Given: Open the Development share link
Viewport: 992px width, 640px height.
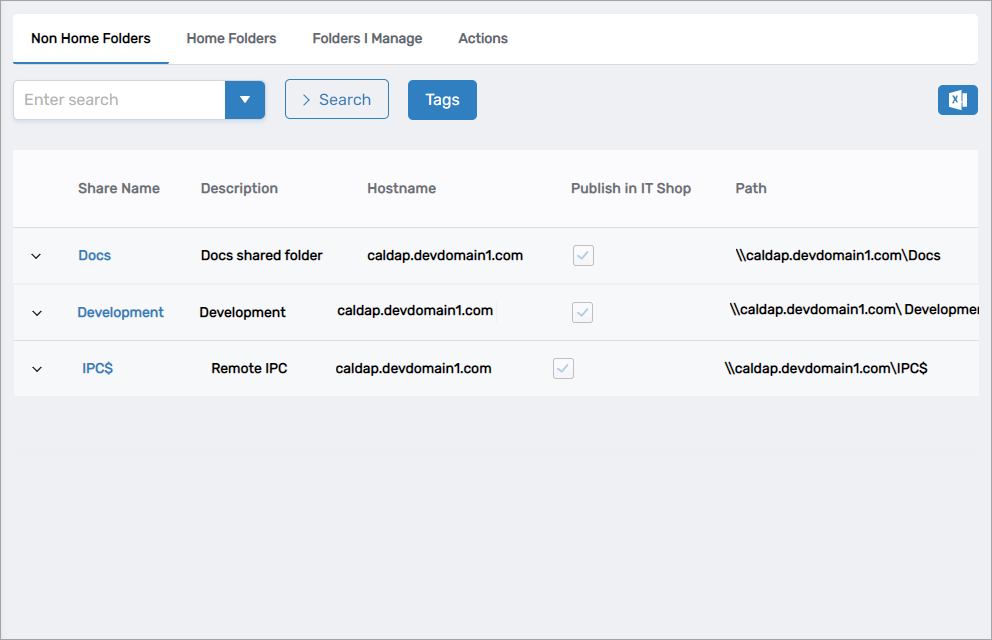Looking at the screenshot, I should click(x=121, y=312).
